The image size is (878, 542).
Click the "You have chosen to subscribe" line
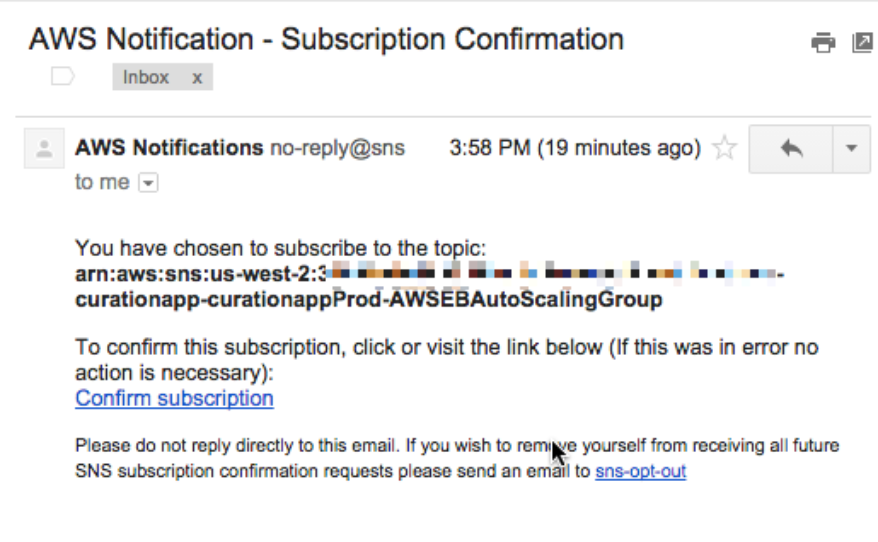click(x=280, y=248)
